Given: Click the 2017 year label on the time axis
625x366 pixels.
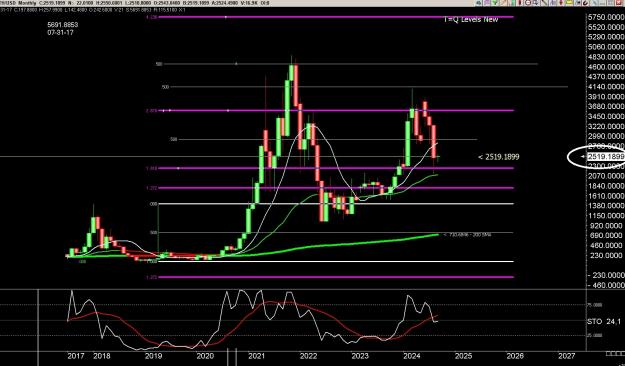Looking at the screenshot, I should tap(76, 356).
